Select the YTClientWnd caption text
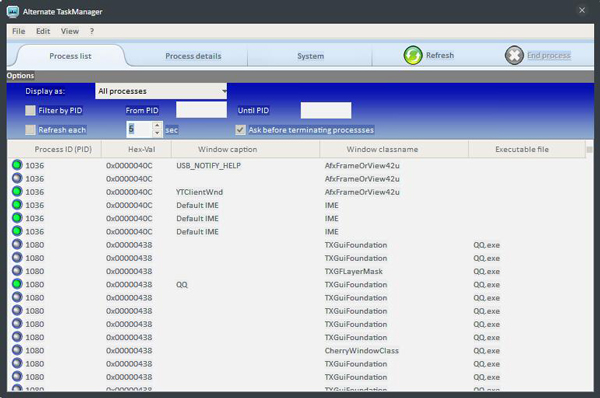The image size is (600, 398). coord(199,192)
